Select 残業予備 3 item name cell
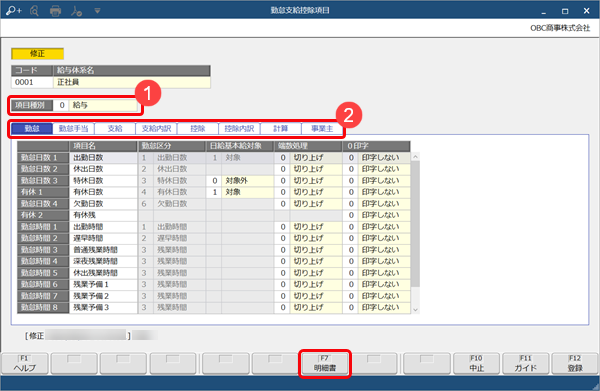 [x=103, y=308]
